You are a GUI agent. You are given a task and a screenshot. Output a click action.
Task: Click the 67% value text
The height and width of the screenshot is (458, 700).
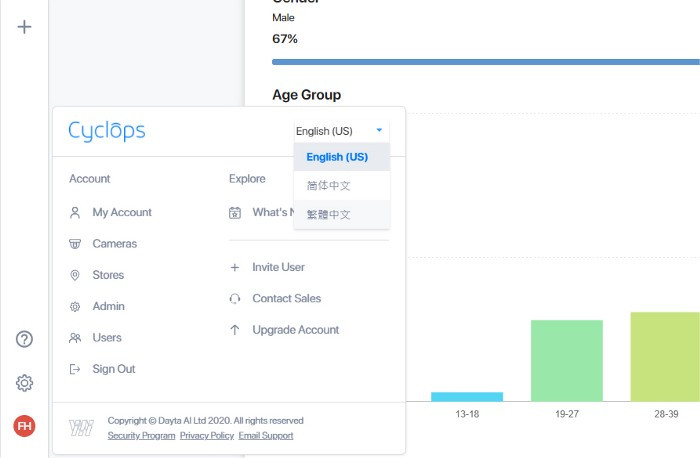(285, 39)
